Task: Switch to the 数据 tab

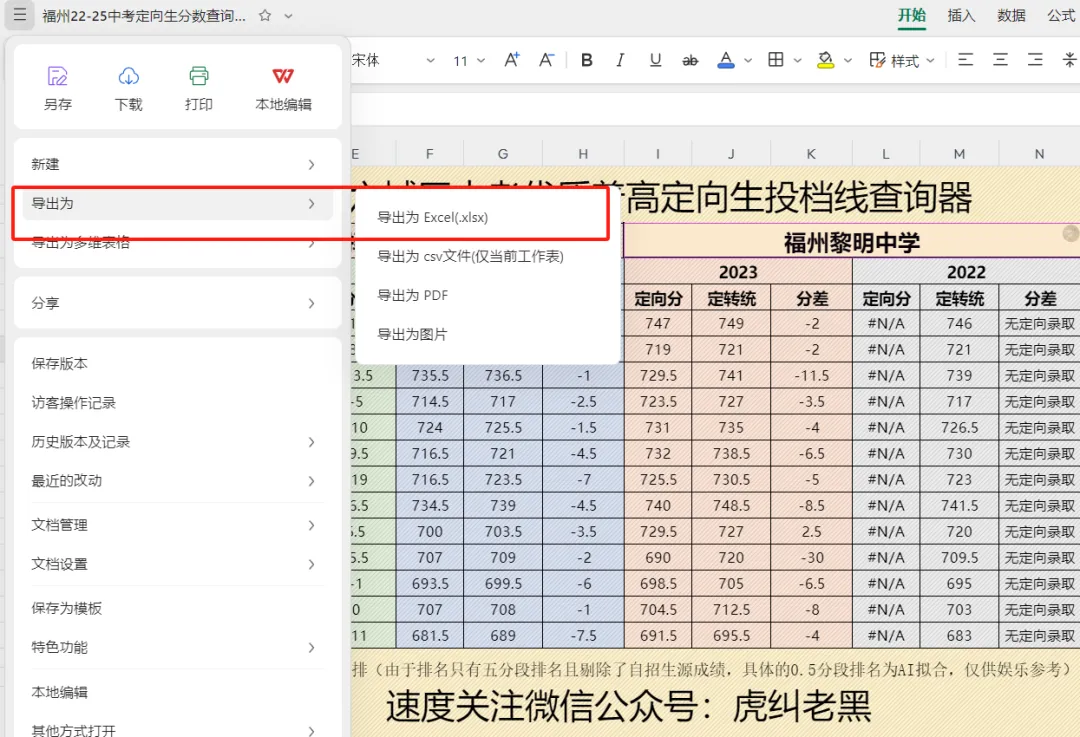Action: pos(1010,15)
